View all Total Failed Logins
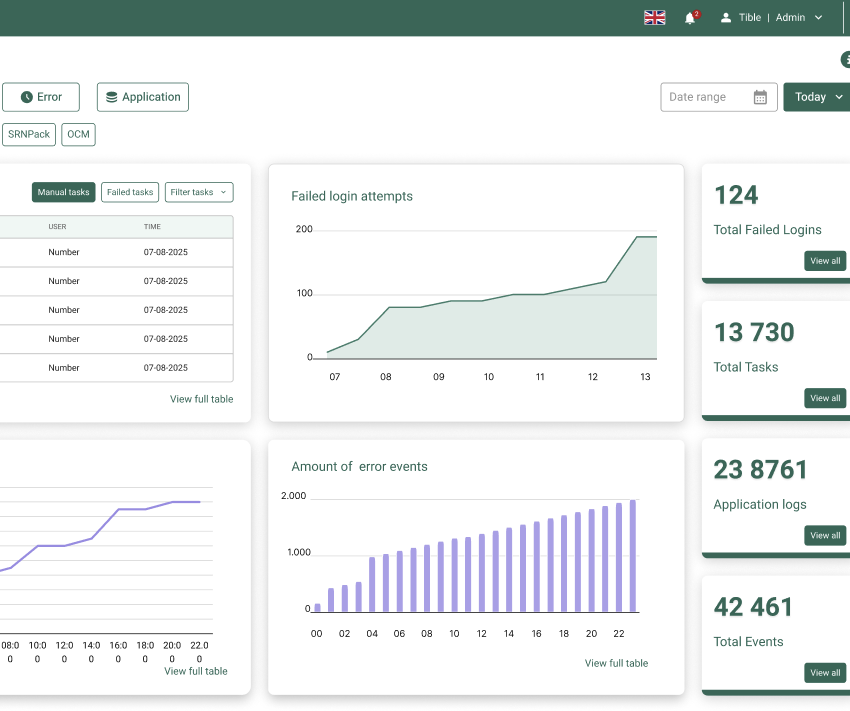The image size is (850, 711). (x=825, y=261)
